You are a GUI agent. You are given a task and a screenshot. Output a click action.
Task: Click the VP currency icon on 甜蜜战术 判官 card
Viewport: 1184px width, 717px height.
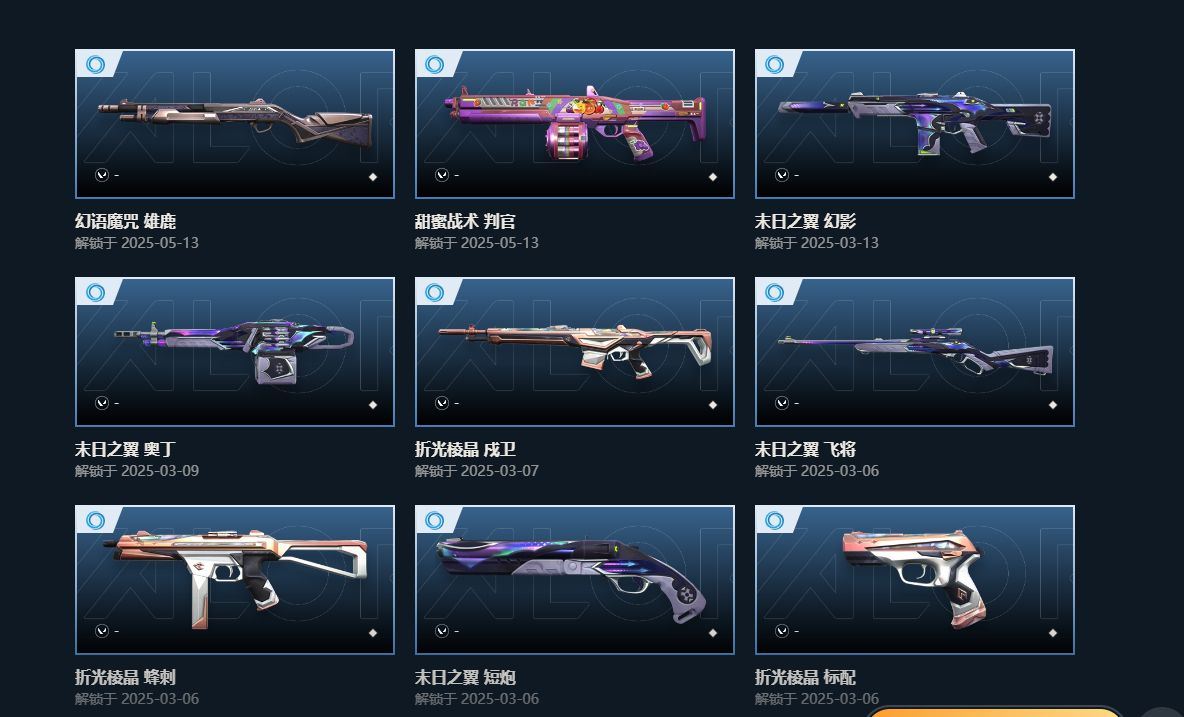tap(442, 175)
